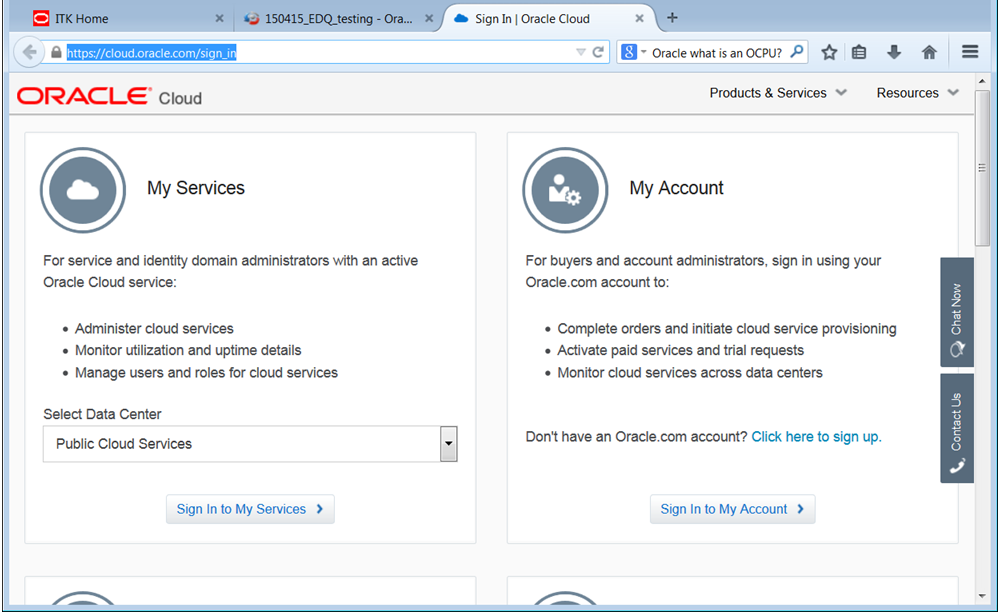Click Manage users and roles bullet text

click(x=207, y=372)
